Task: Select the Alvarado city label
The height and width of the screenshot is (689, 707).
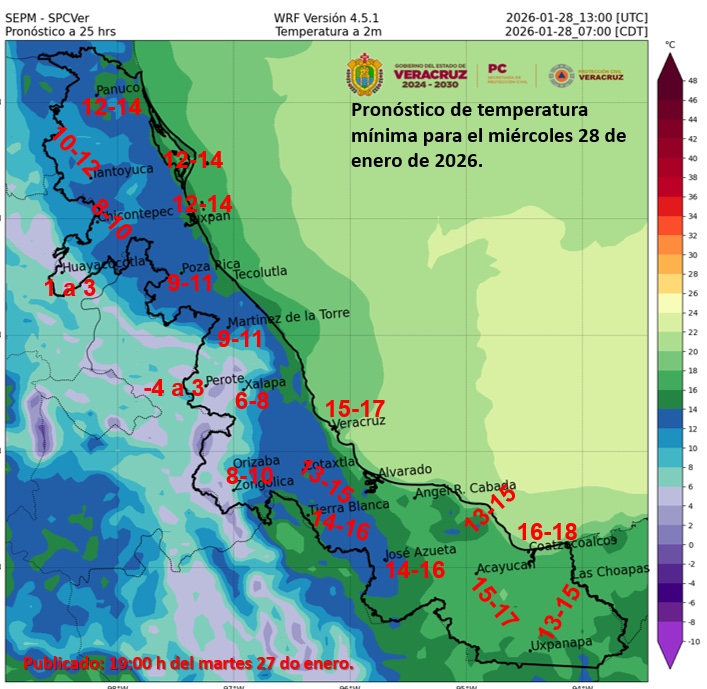Action: pos(404,470)
